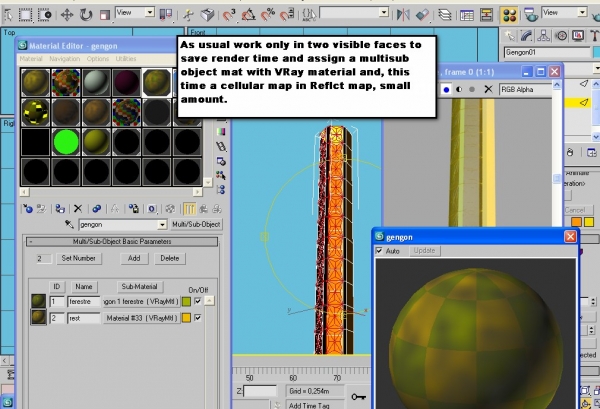The width and height of the screenshot is (600, 409).
Task: Toggle the 3D Snaps magnet icon
Action: 229,15
